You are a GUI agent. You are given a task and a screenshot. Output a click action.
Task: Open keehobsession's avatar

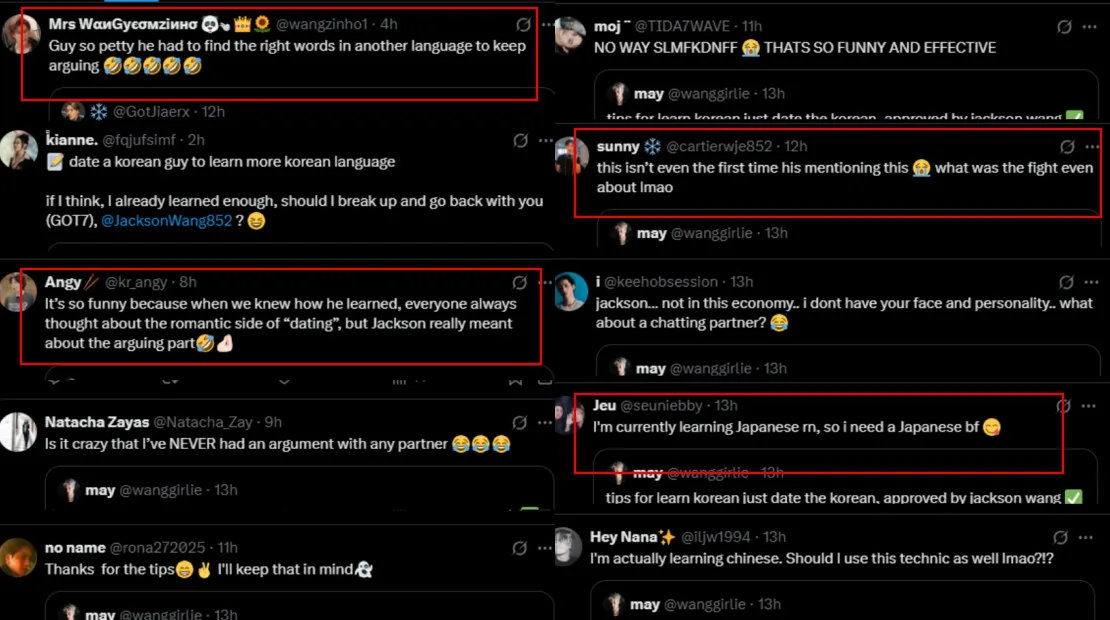click(x=571, y=291)
